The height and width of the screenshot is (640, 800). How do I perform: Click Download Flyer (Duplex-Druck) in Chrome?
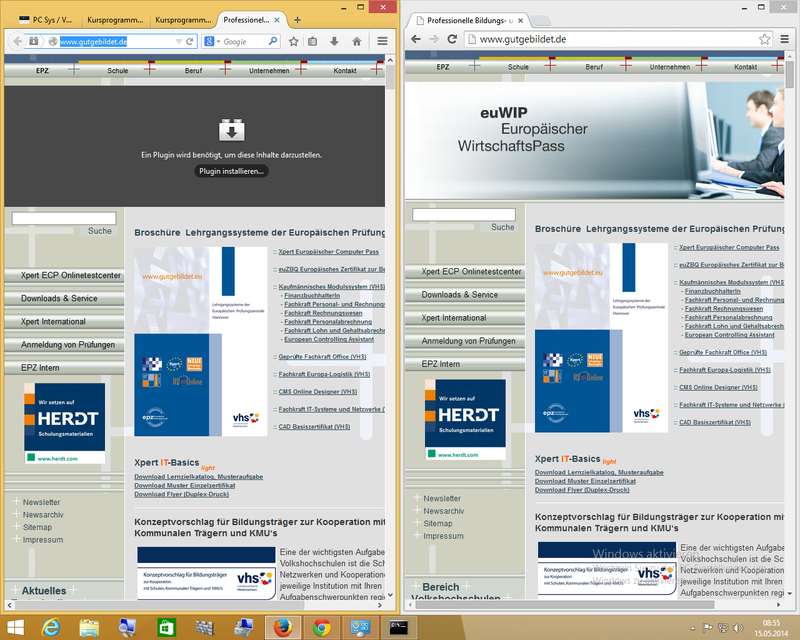tap(582, 490)
